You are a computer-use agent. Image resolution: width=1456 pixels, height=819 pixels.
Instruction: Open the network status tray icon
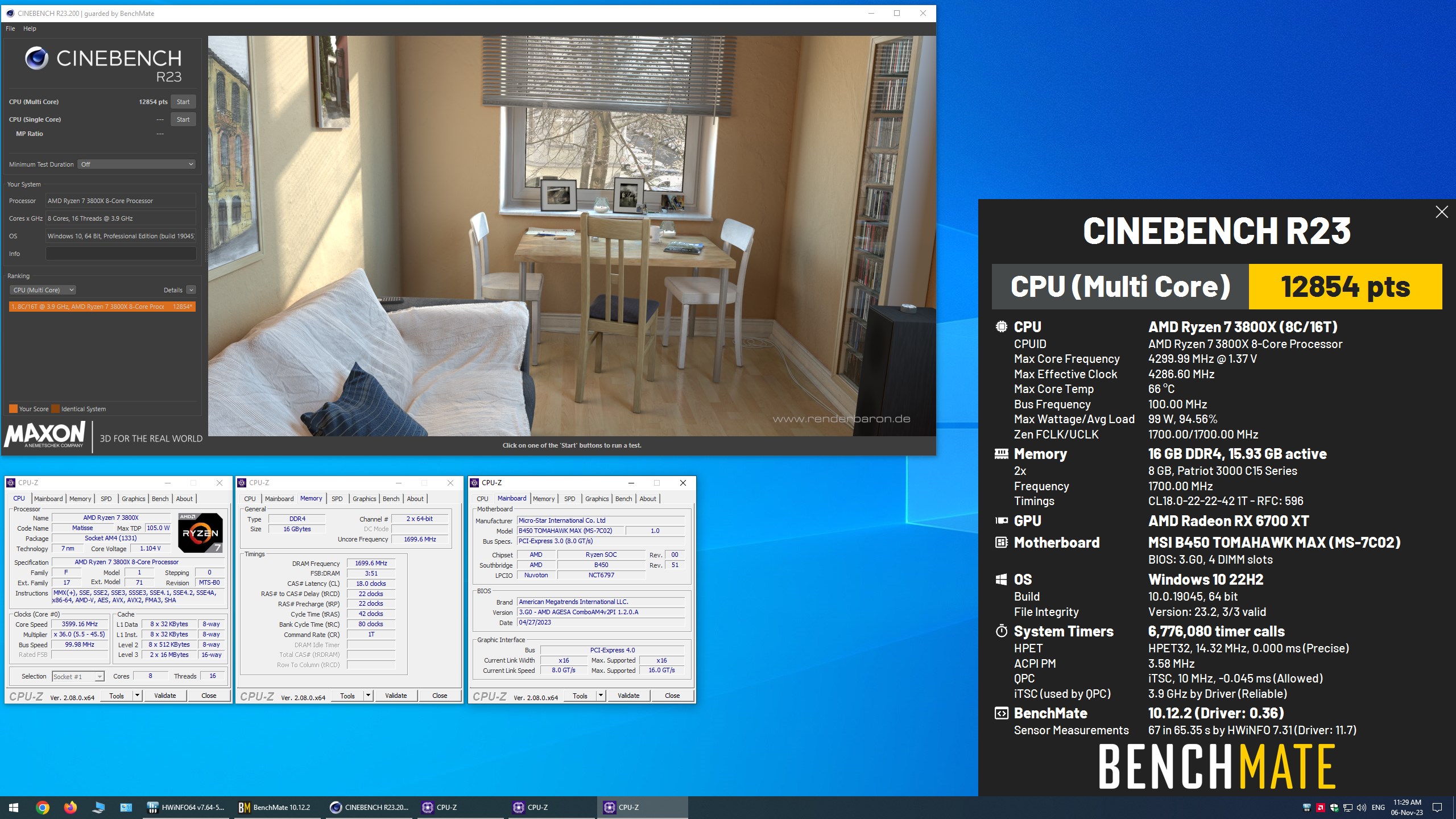pos(1347,808)
